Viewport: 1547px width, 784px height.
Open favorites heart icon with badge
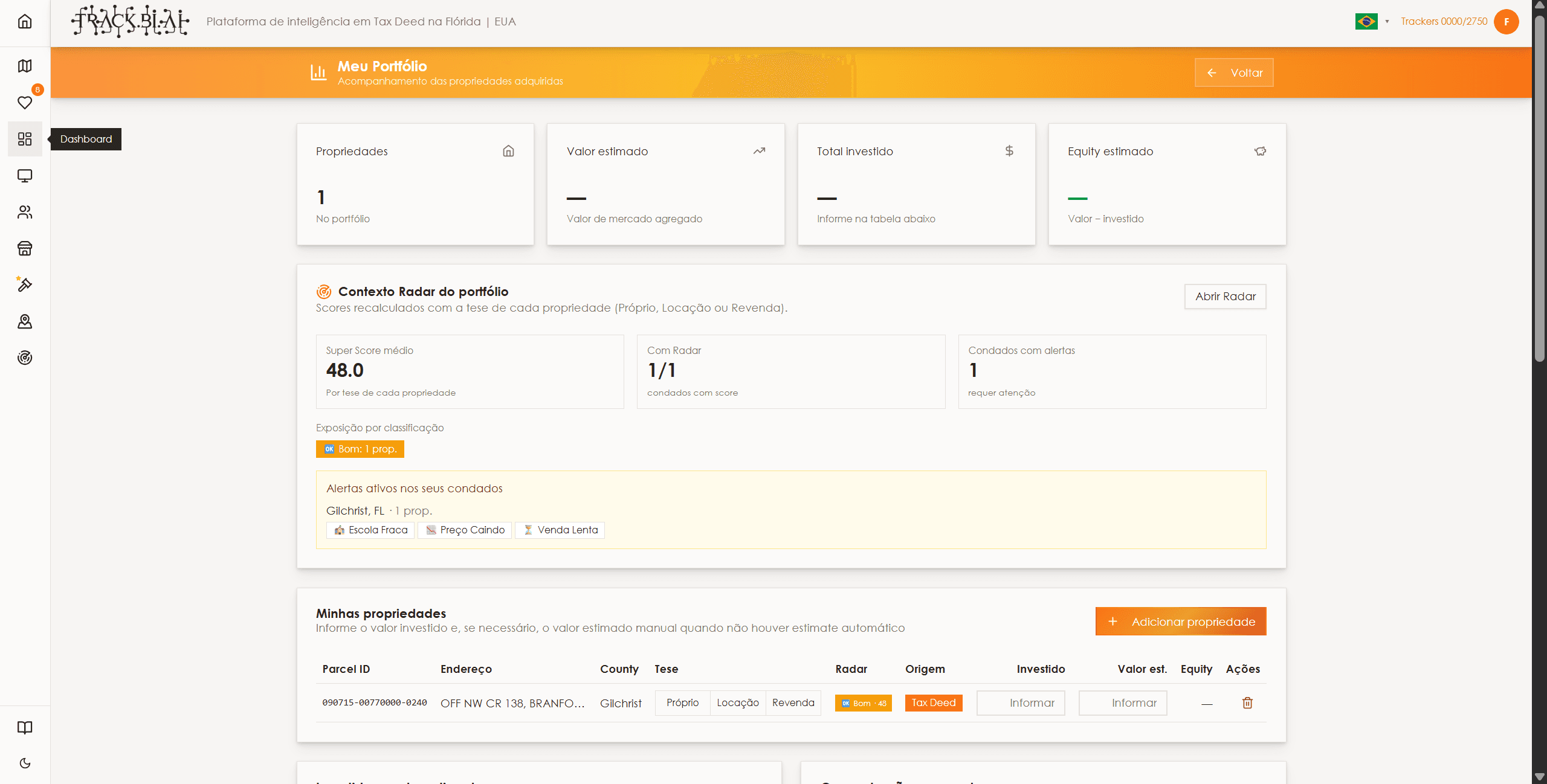[x=25, y=103]
